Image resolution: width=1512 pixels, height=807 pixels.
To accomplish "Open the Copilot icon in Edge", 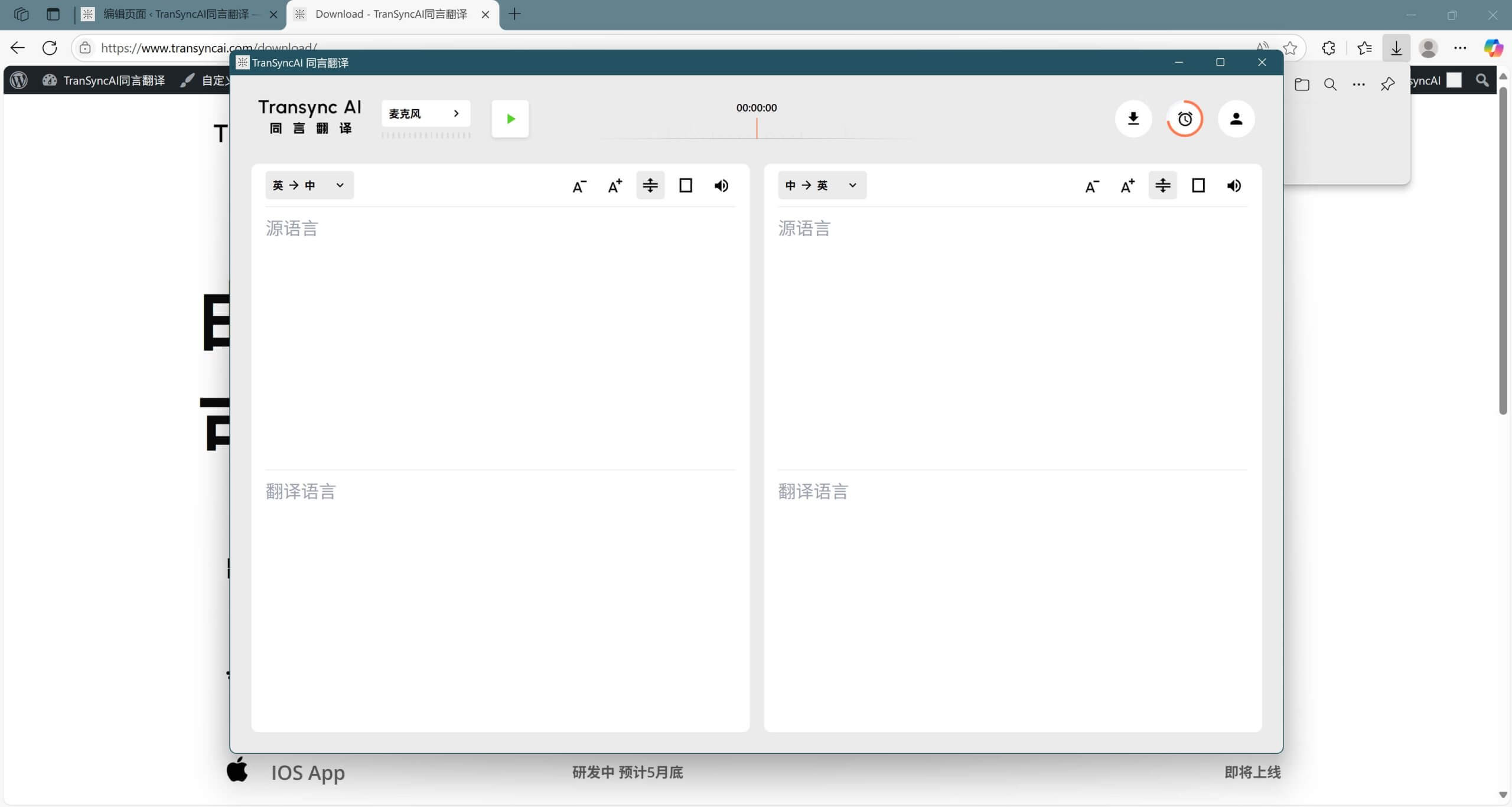I will 1493,48.
